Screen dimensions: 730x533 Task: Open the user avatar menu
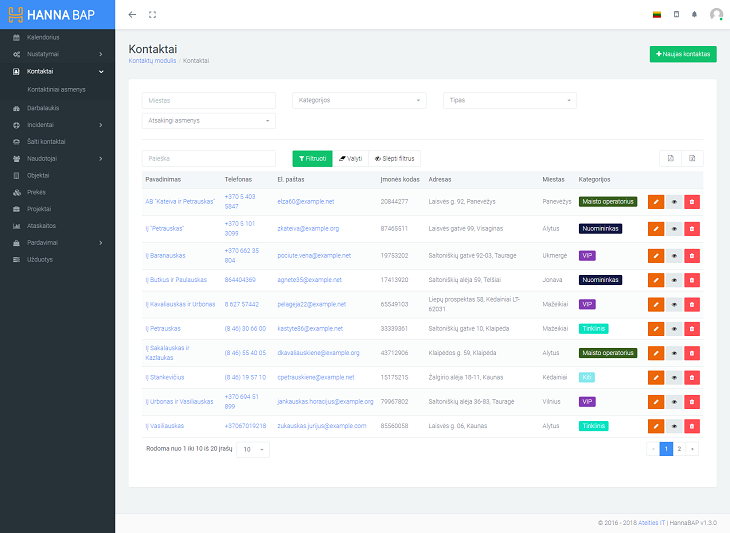tap(716, 15)
